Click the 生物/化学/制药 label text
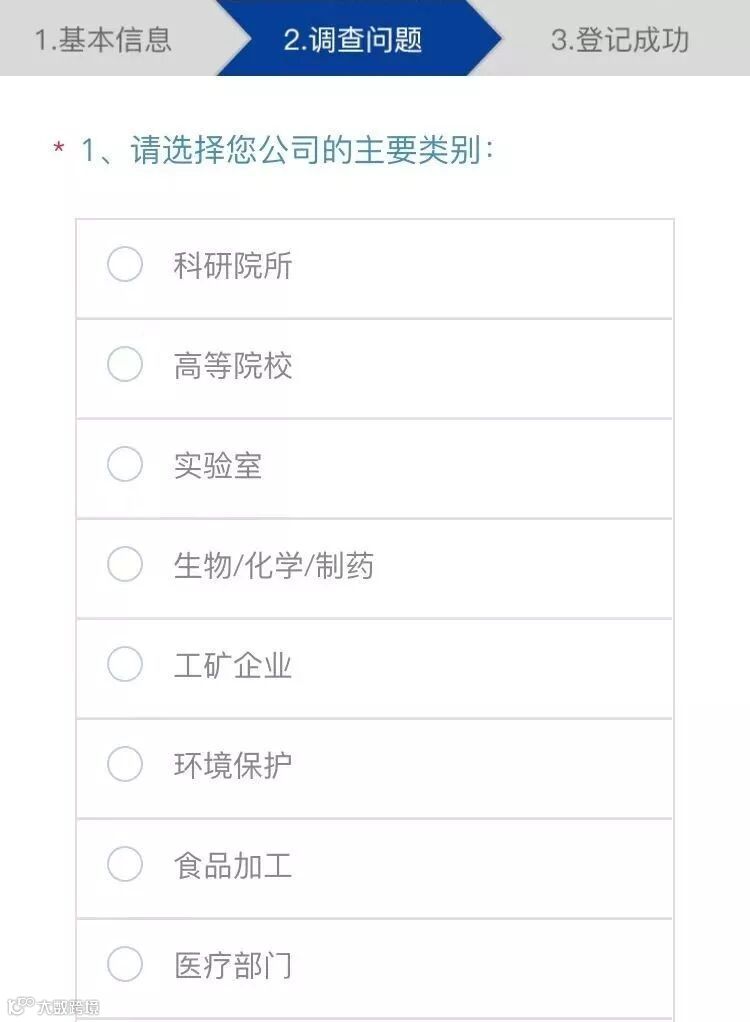The height and width of the screenshot is (1022, 750). [274, 565]
